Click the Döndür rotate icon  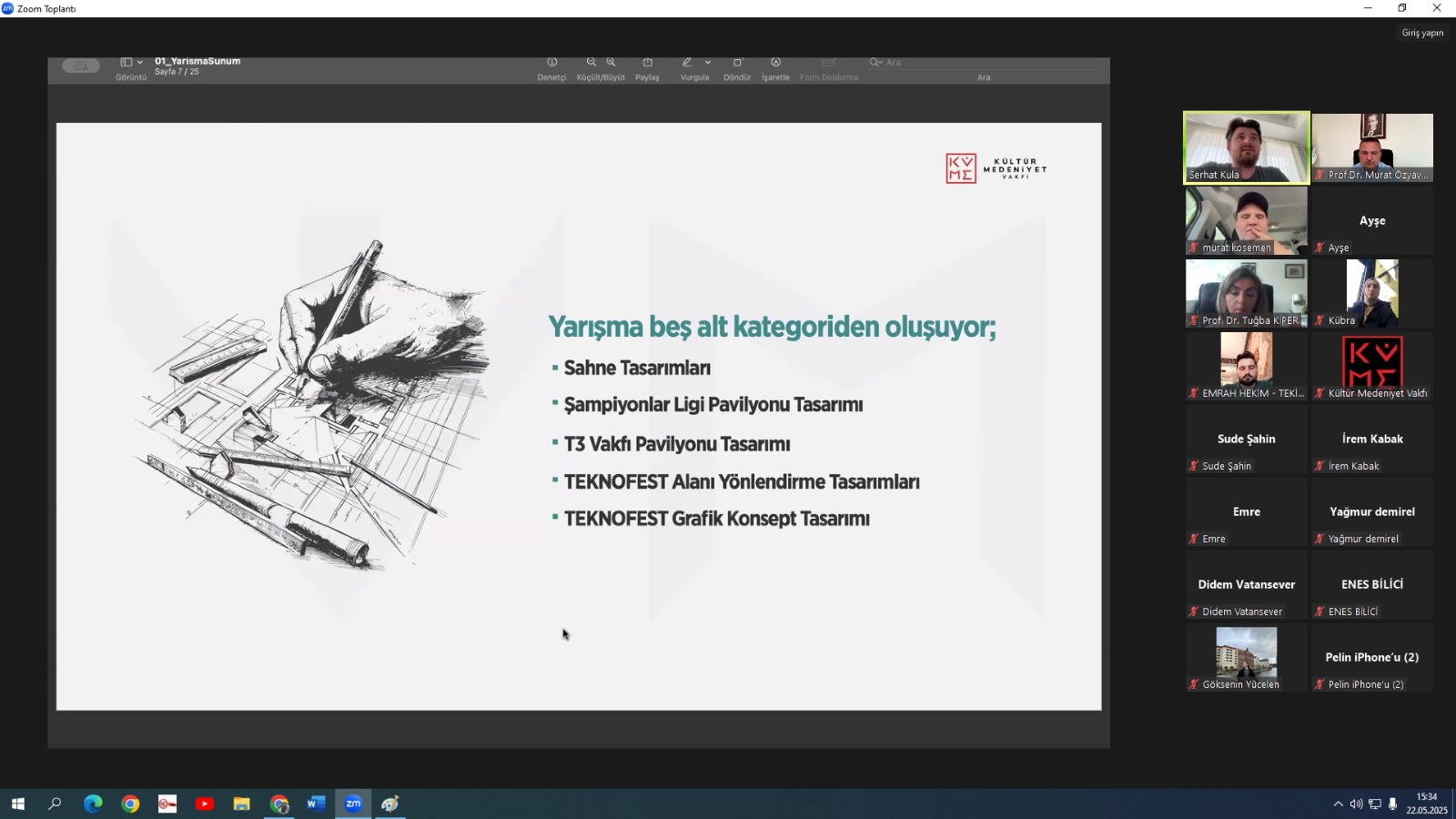(x=738, y=62)
